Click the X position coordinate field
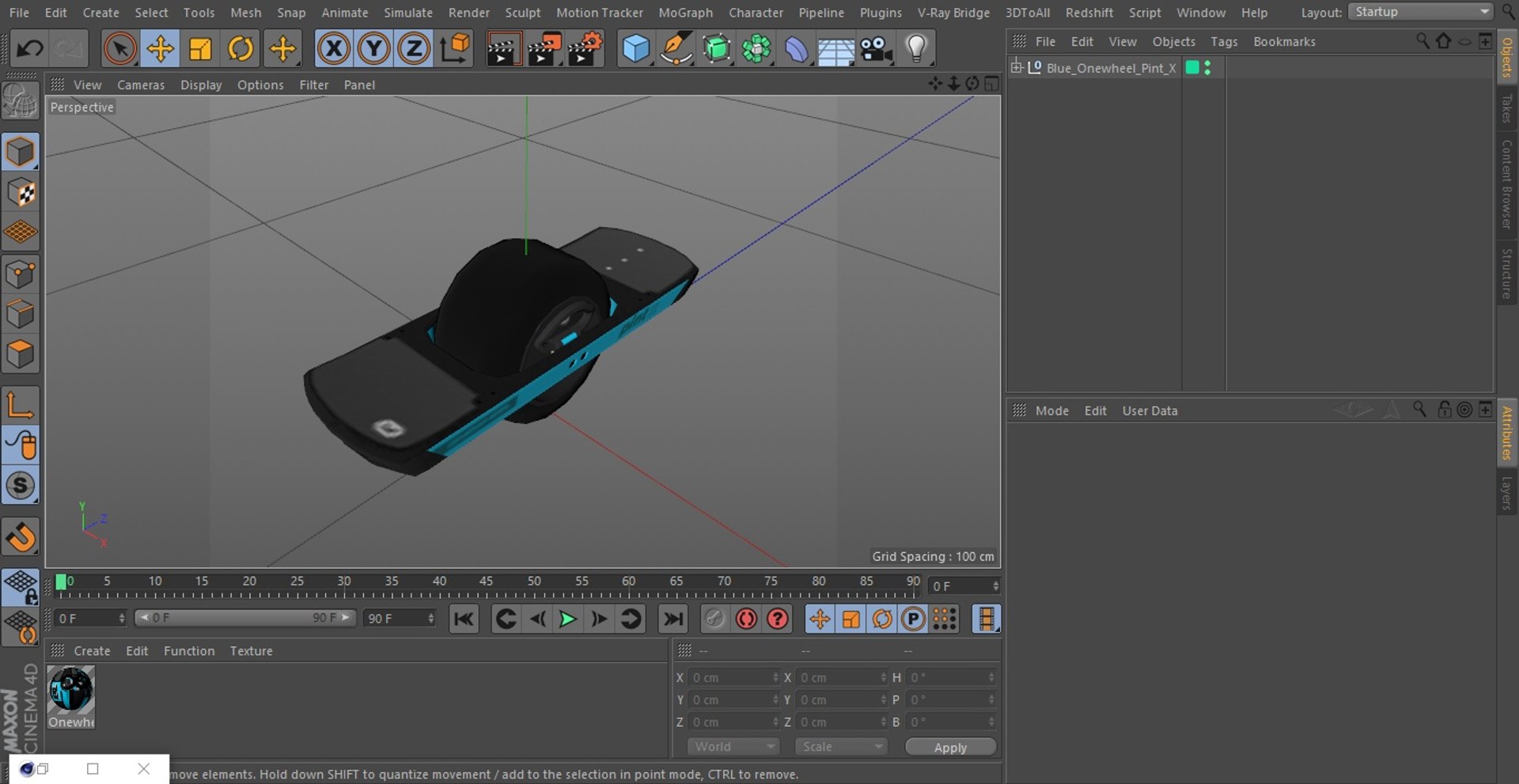This screenshot has width=1519, height=784. (735, 677)
